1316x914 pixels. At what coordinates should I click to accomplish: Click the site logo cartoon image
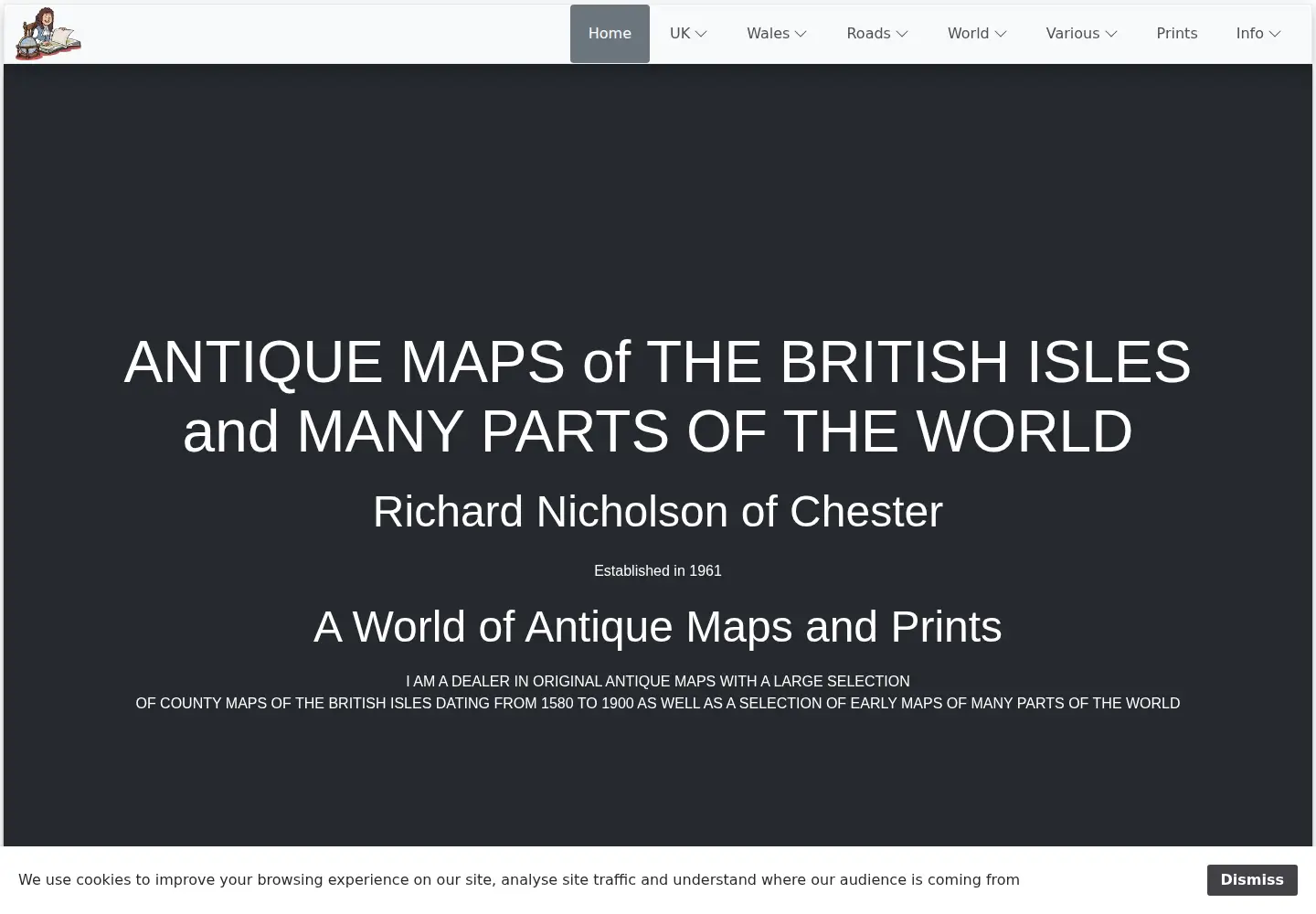click(x=48, y=34)
